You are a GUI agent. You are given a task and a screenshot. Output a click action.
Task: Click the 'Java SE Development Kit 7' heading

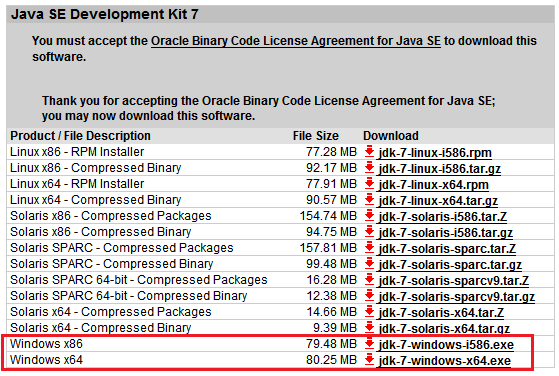[105, 15]
